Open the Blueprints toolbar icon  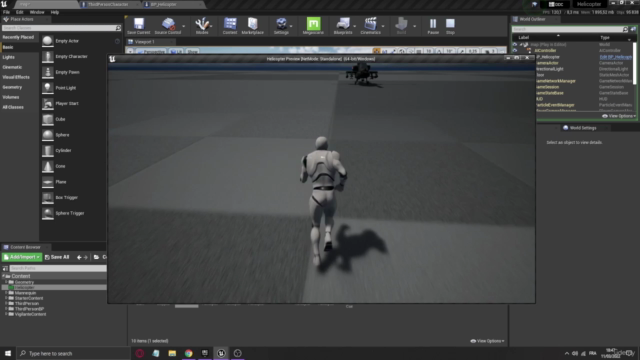[x=342, y=26]
